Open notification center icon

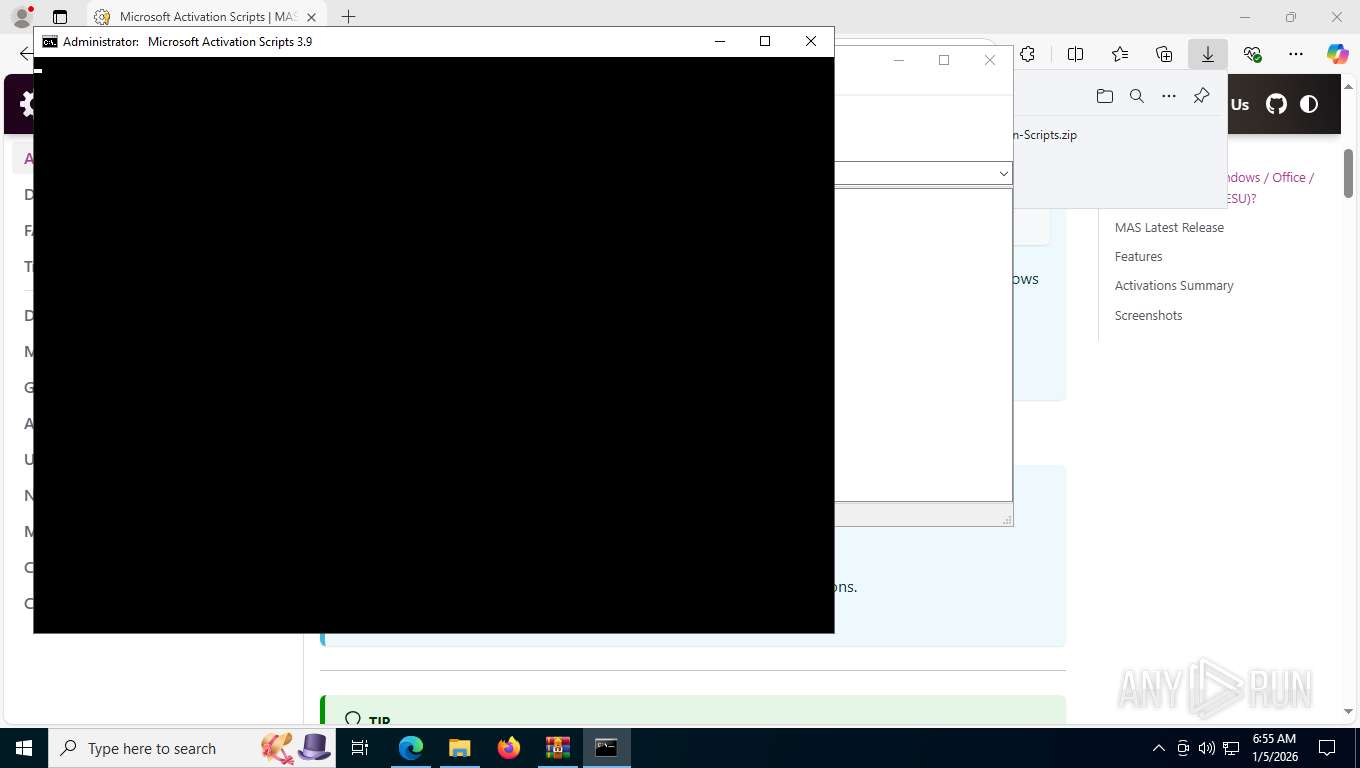click(x=1327, y=748)
